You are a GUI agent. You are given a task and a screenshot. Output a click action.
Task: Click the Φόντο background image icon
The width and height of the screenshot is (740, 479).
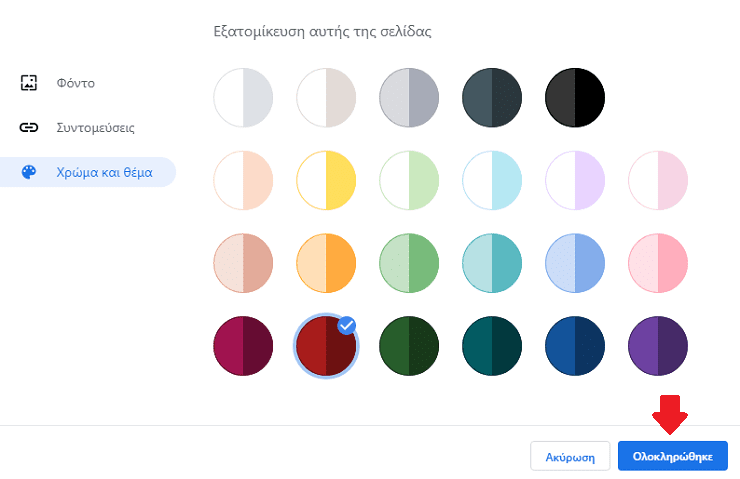tap(29, 83)
